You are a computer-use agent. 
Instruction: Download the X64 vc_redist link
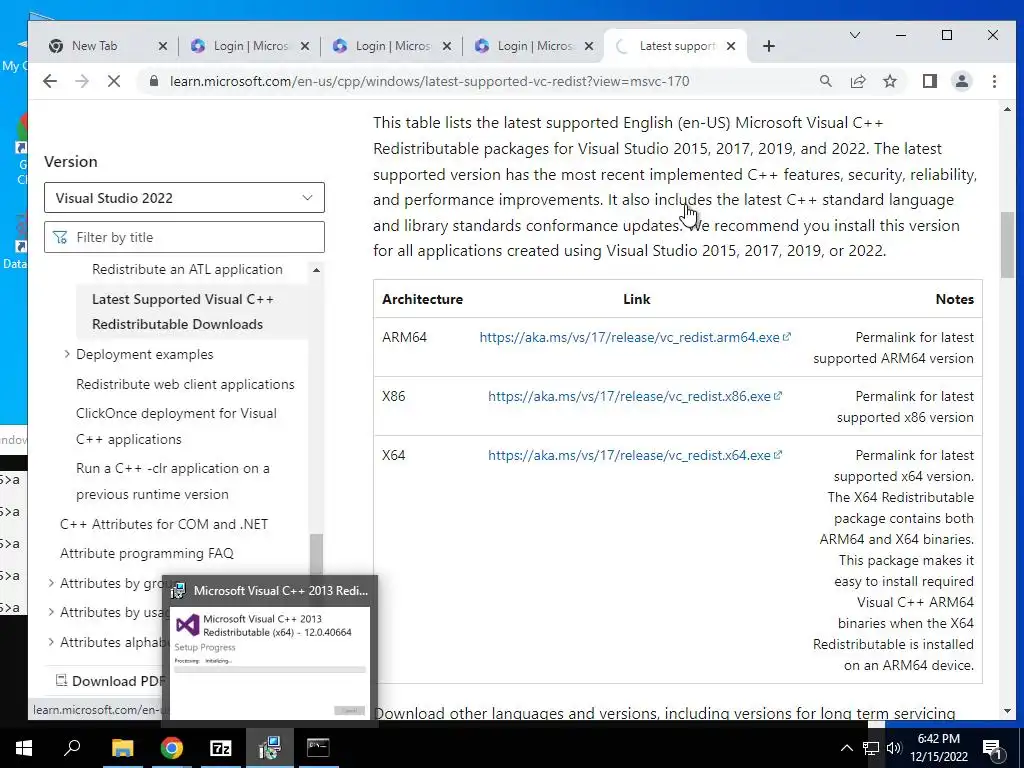(x=635, y=455)
